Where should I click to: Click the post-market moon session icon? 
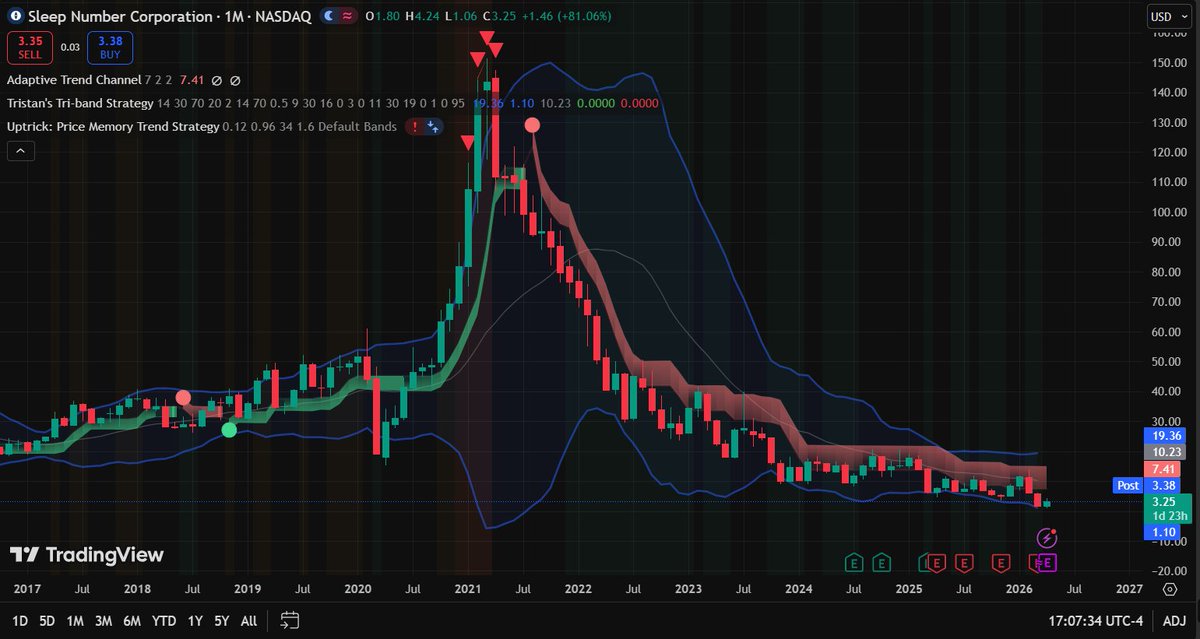coord(327,17)
